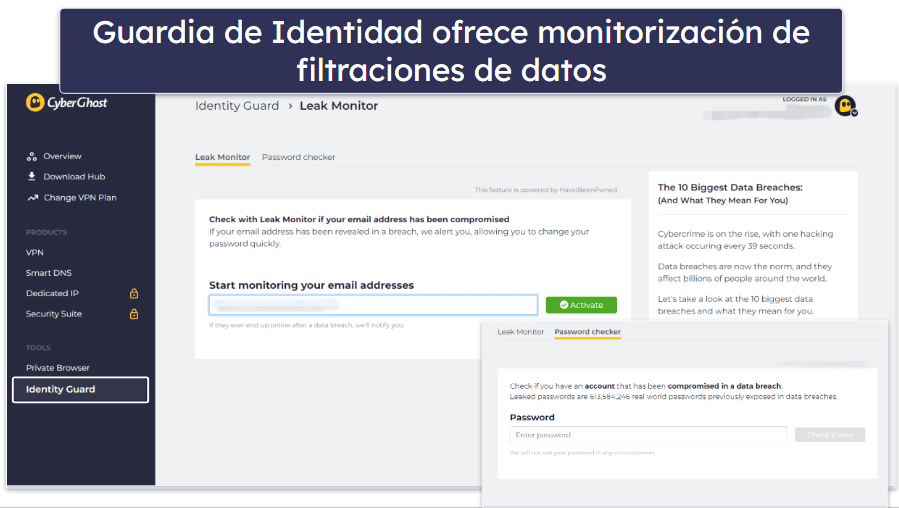Open the Smart DNS product page
Viewport: 899px width, 508px height.
click(49, 273)
